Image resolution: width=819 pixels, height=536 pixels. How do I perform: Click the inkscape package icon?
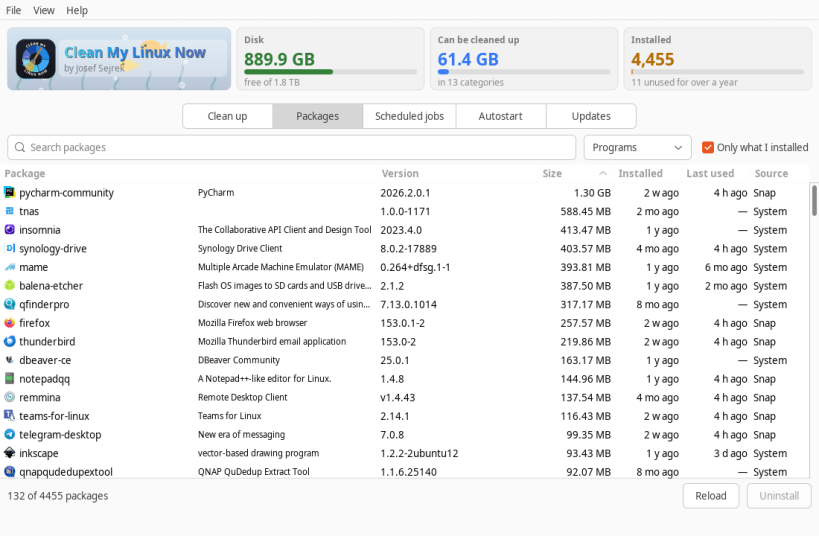[x=9, y=453]
